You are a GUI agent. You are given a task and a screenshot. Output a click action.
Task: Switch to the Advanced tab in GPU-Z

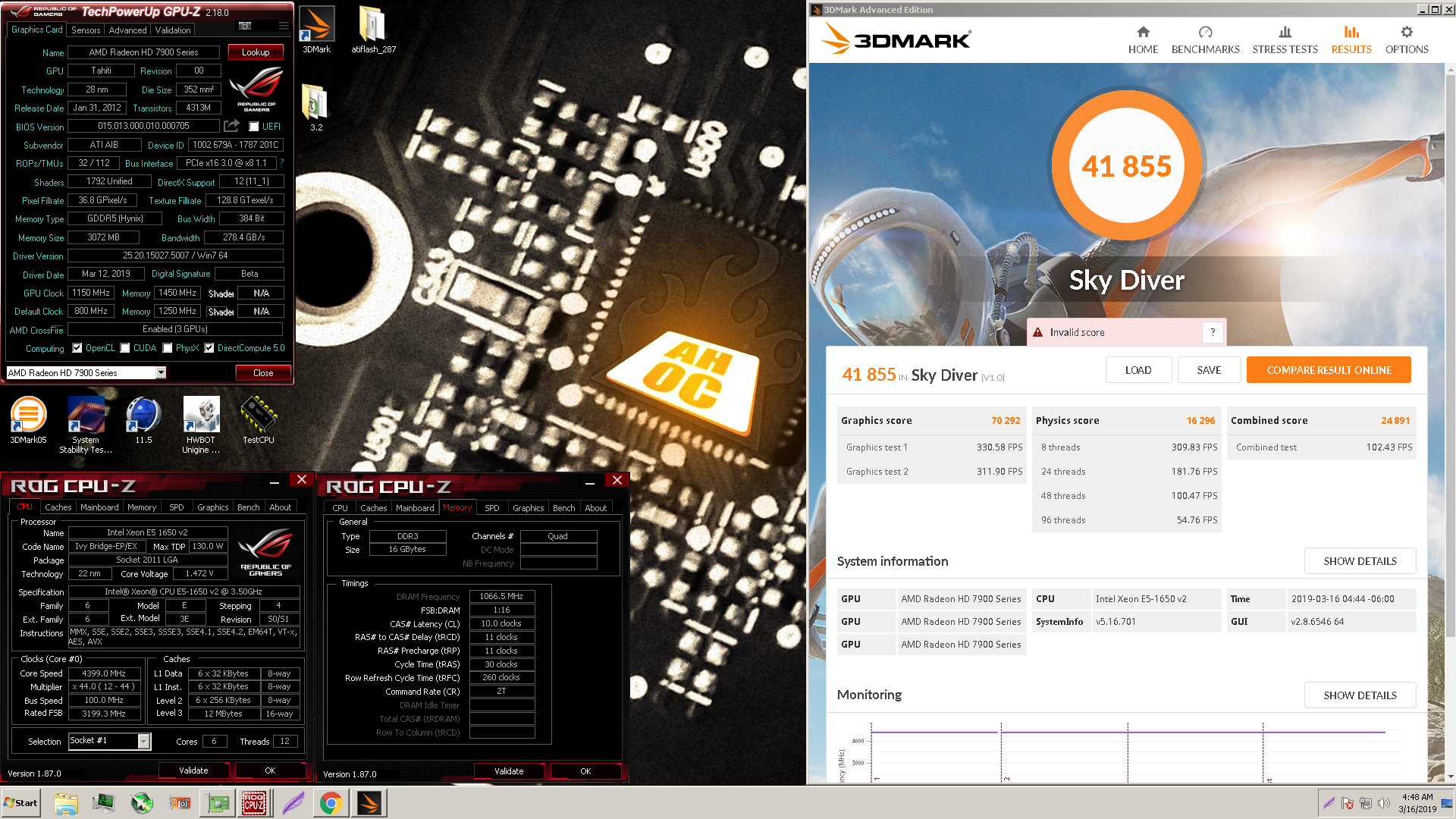click(127, 30)
